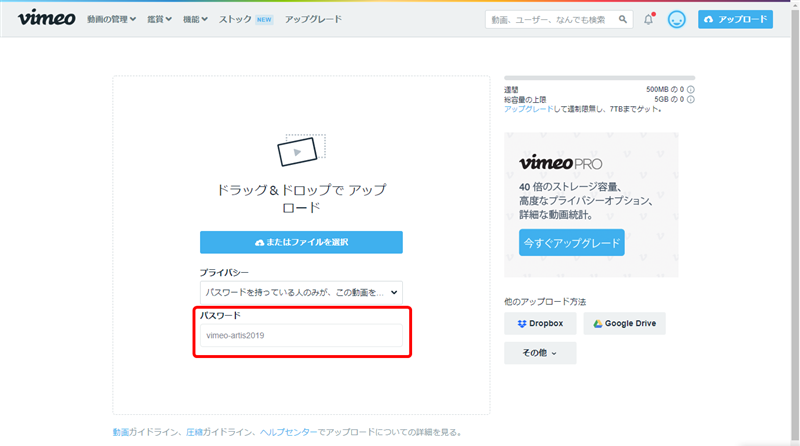Click the blue アップロード button in header
This screenshot has width=800, height=446.
(735, 19)
